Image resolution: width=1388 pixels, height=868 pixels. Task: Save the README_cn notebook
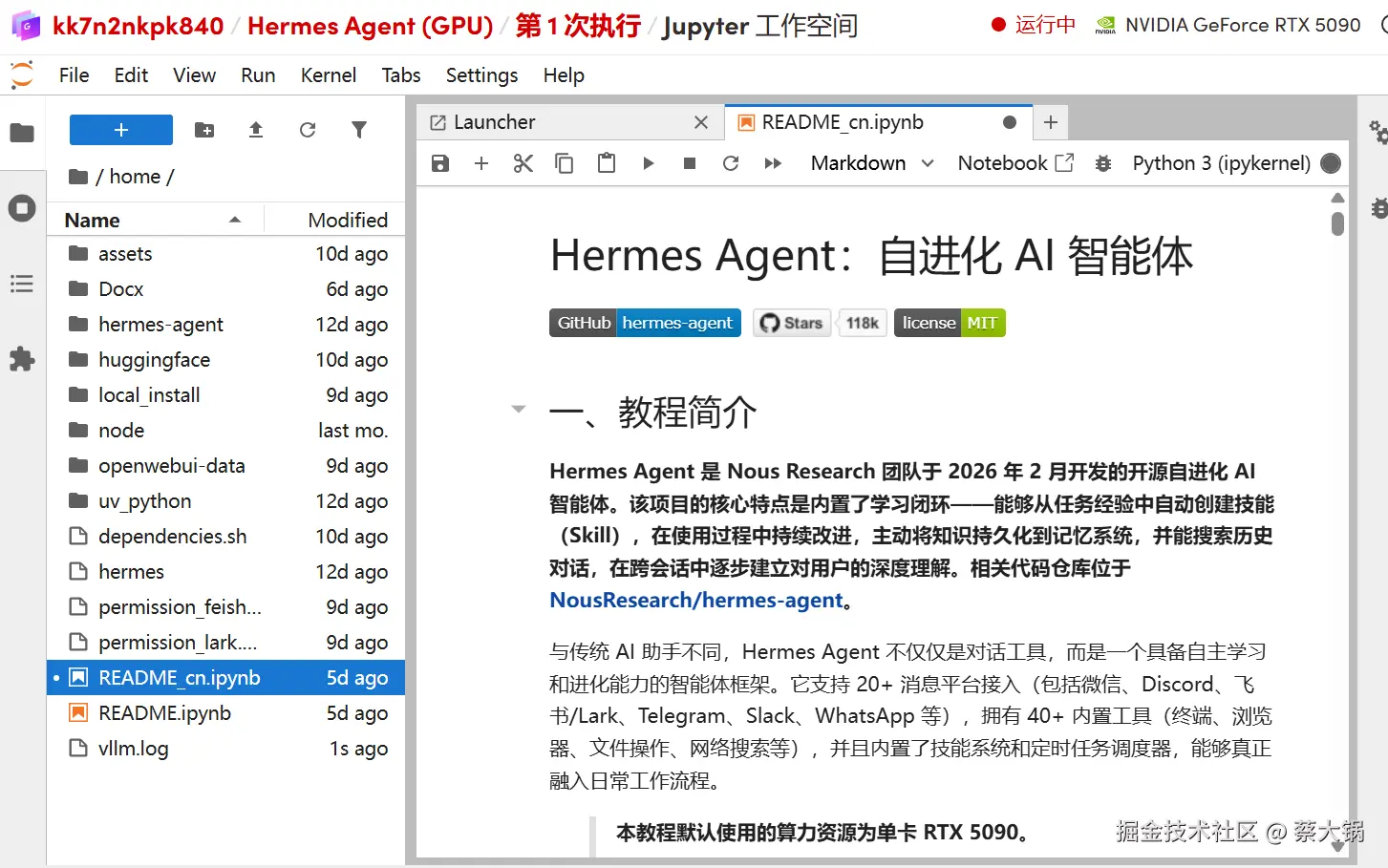[439, 163]
